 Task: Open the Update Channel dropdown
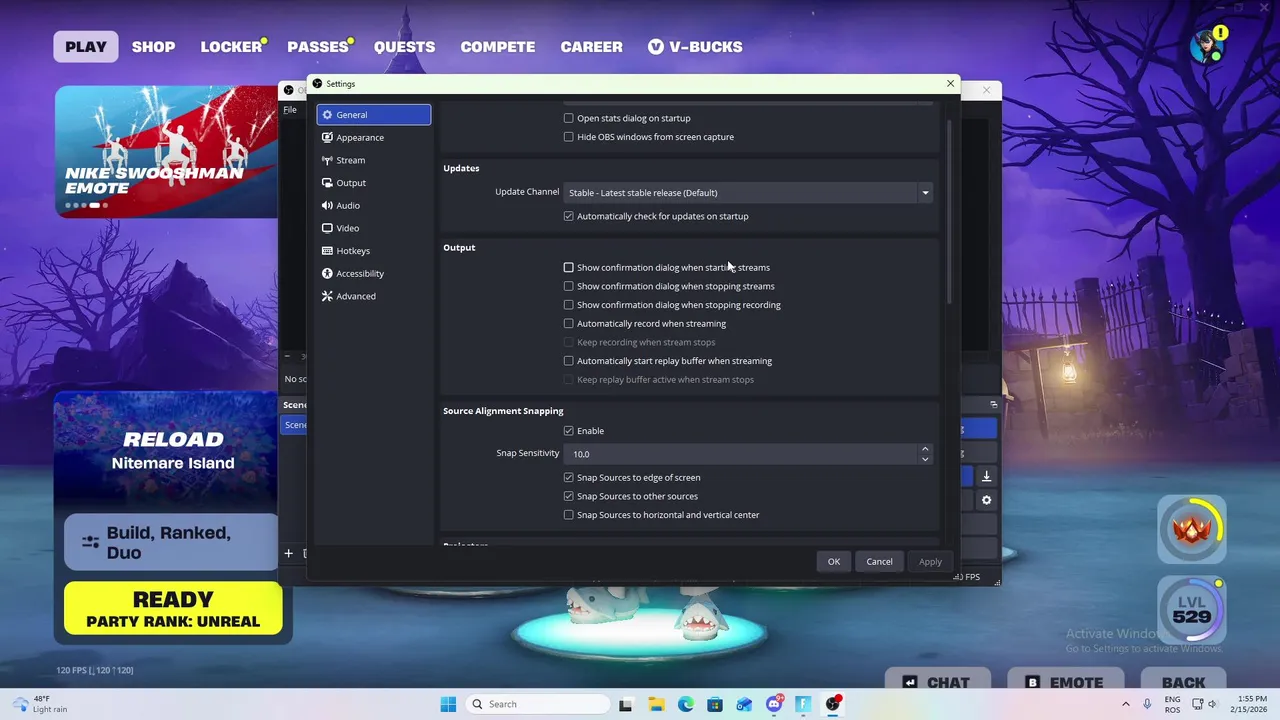pyautogui.click(x=748, y=193)
